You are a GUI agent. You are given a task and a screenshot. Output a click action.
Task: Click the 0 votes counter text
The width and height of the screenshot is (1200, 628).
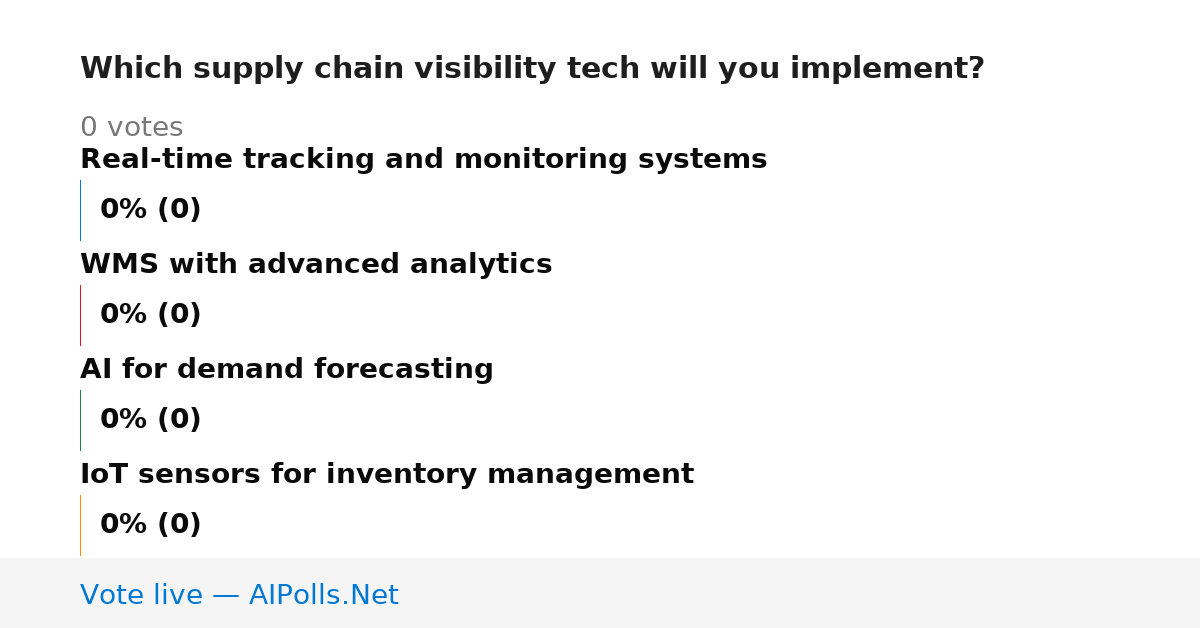pyautogui.click(x=131, y=128)
